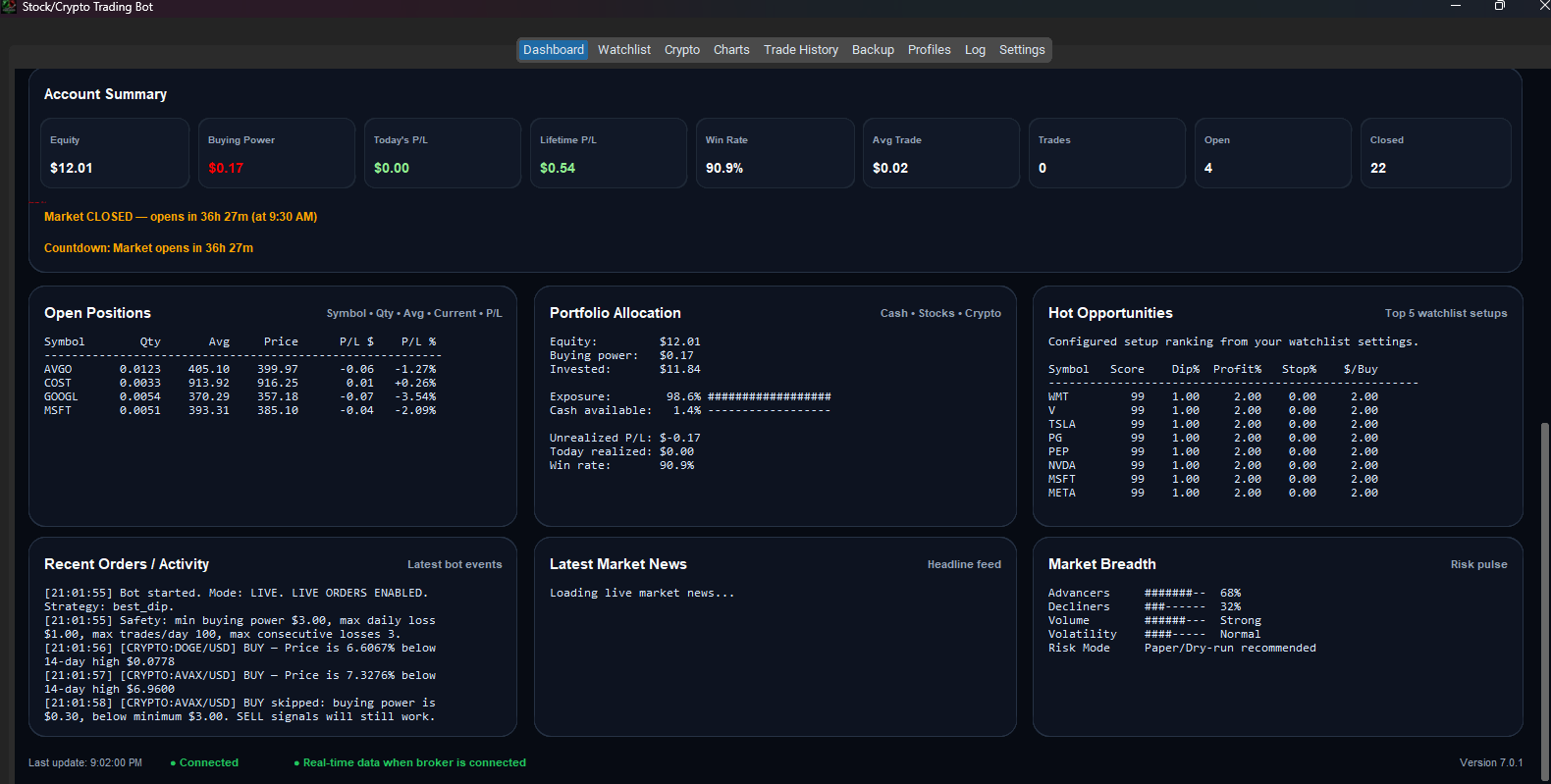Click the Market CLOSED status message
The height and width of the screenshot is (784, 1551).
point(181,217)
